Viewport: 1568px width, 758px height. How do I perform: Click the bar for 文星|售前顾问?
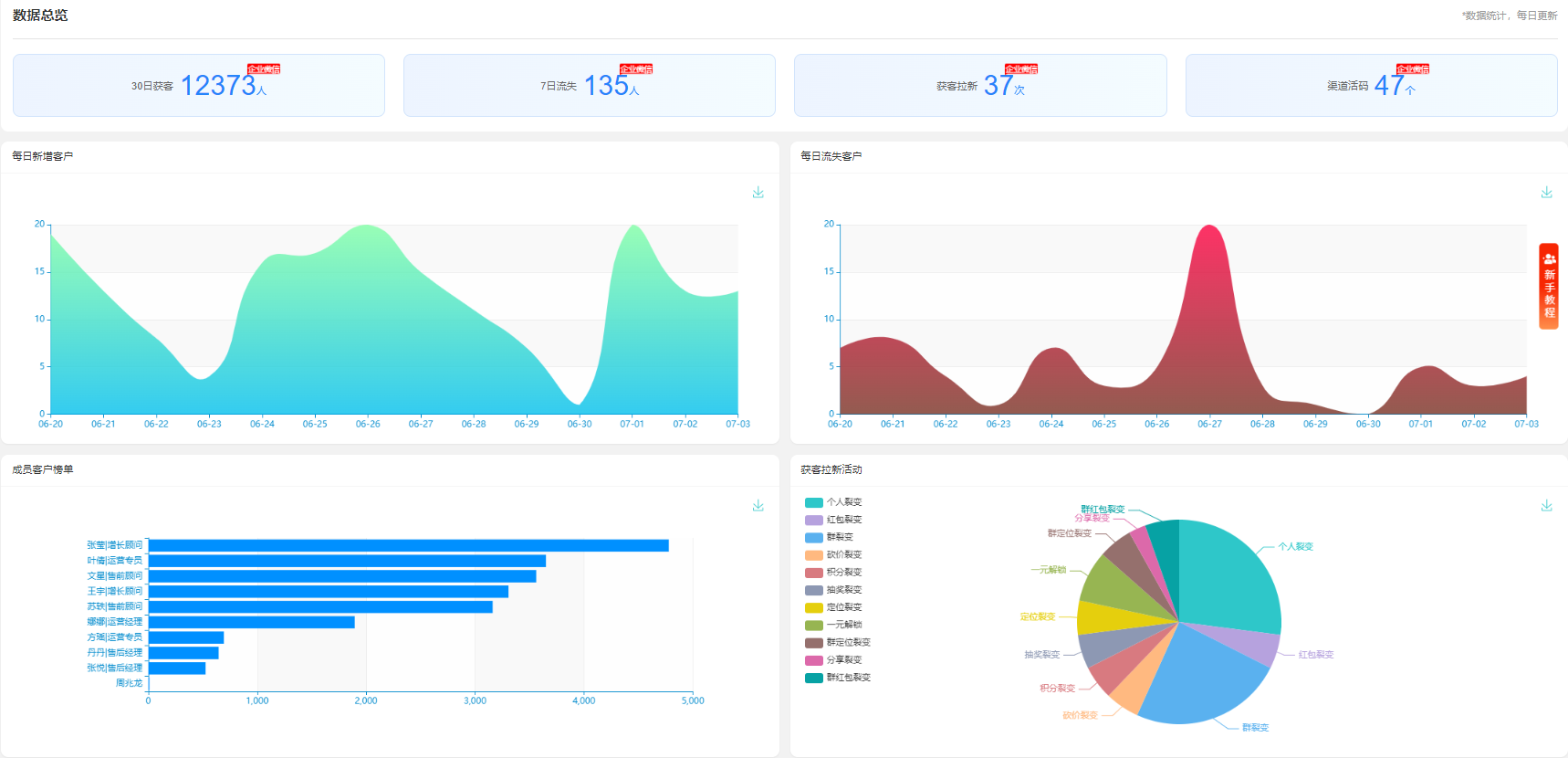click(342, 576)
